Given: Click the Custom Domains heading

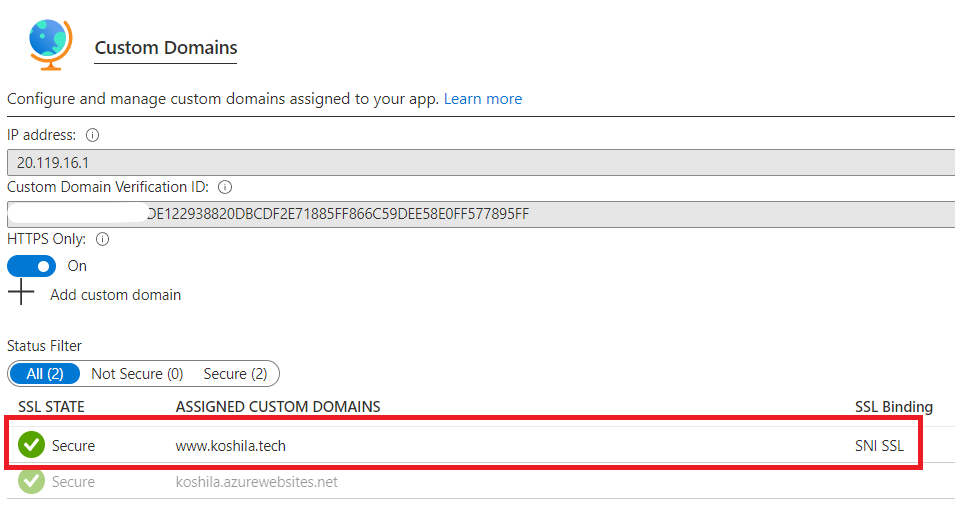Looking at the screenshot, I should click(166, 47).
